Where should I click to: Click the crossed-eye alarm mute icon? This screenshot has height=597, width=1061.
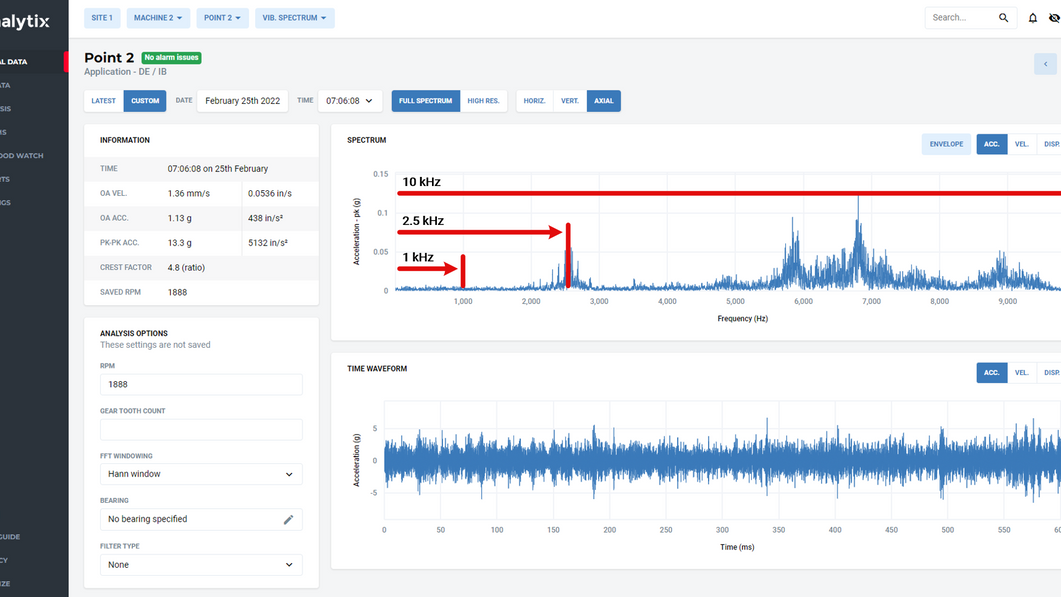[1052, 17]
